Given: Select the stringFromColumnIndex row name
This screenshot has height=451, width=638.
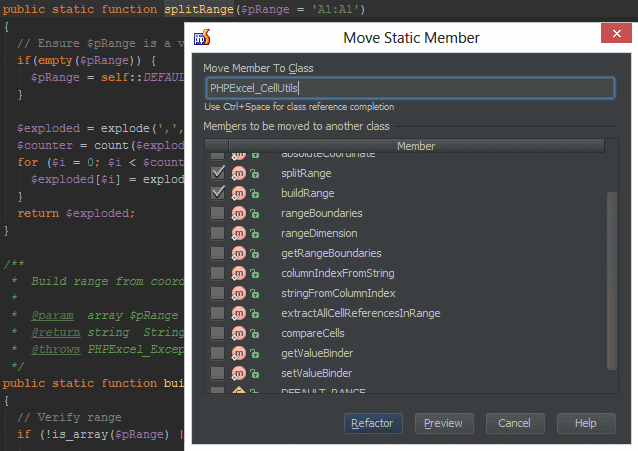Looking at the screenshot, I should [338, 293].
